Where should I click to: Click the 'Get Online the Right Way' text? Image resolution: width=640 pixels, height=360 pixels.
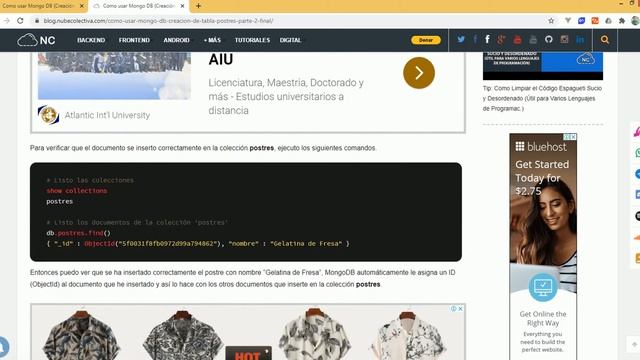(x=543, y=318)
